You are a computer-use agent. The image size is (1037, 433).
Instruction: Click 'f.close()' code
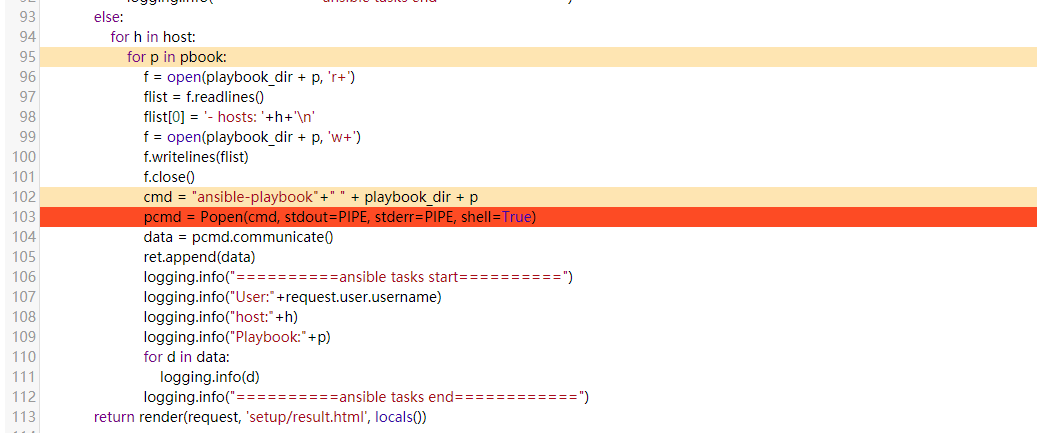169,177
